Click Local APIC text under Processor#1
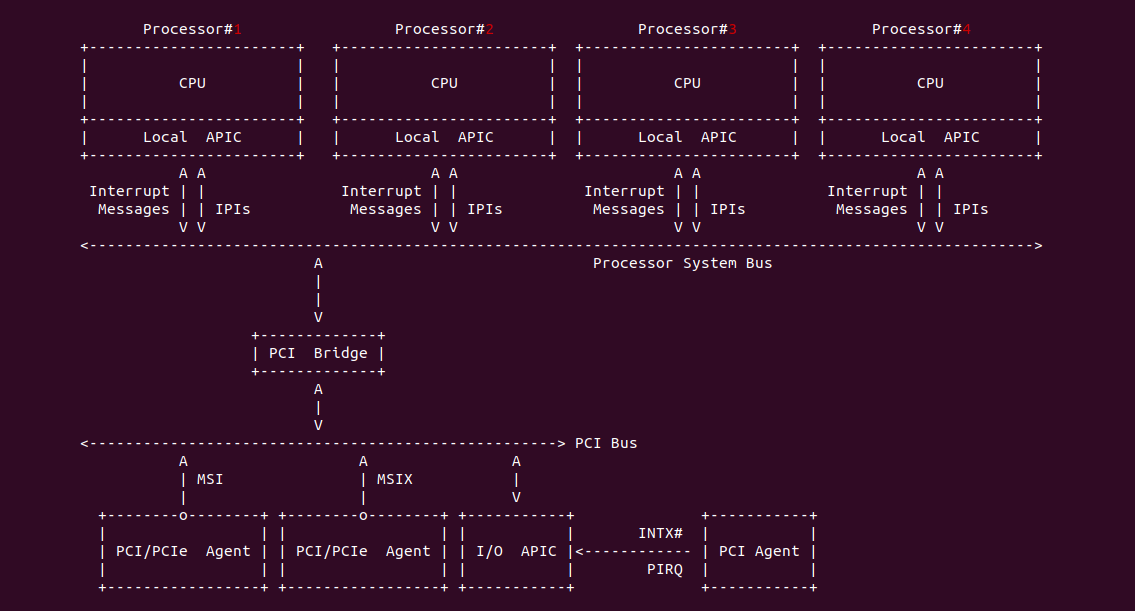The height and width of the screenshot is (611, 1135). point(192,137)
